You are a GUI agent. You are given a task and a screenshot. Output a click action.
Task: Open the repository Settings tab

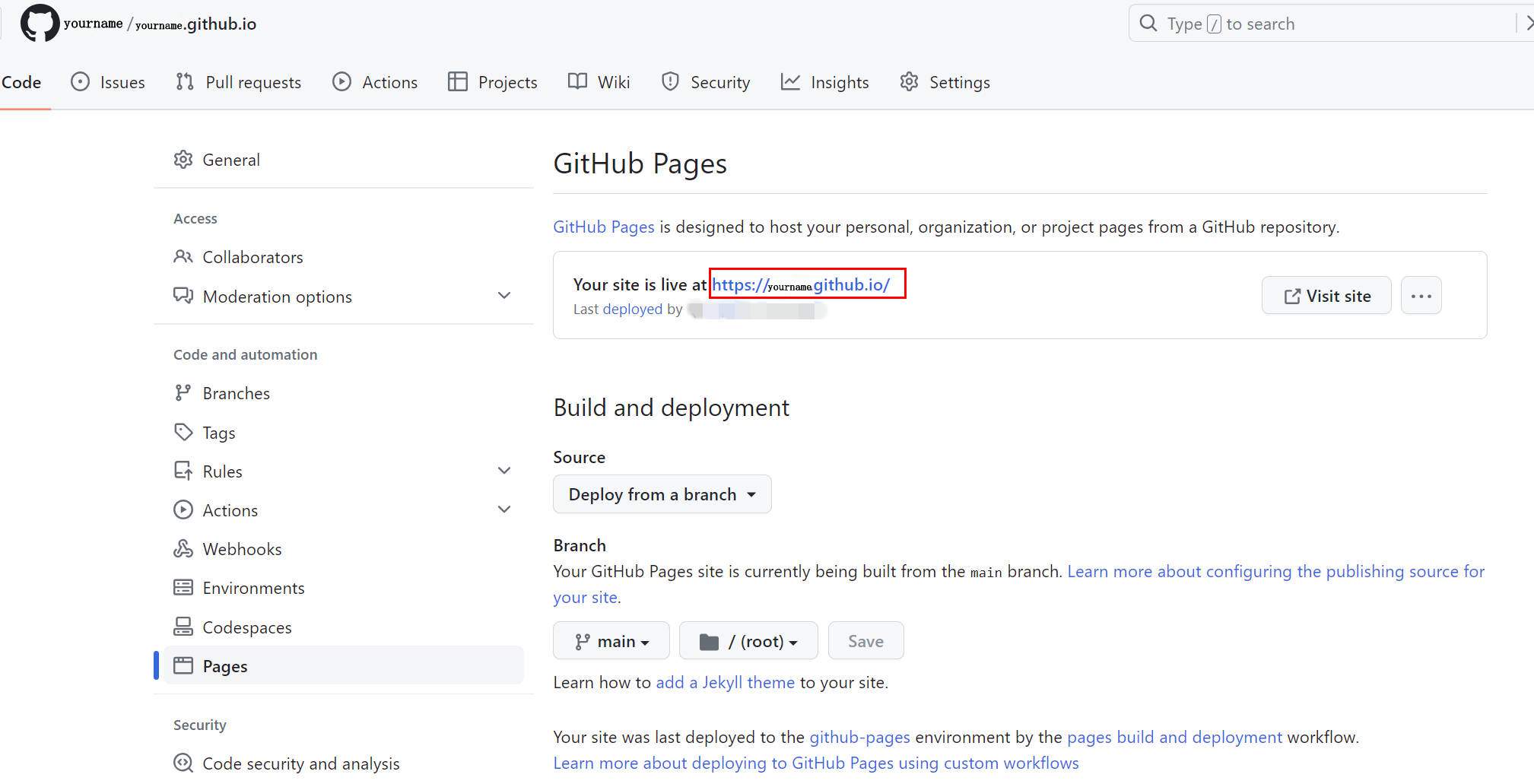coord(945,82)
